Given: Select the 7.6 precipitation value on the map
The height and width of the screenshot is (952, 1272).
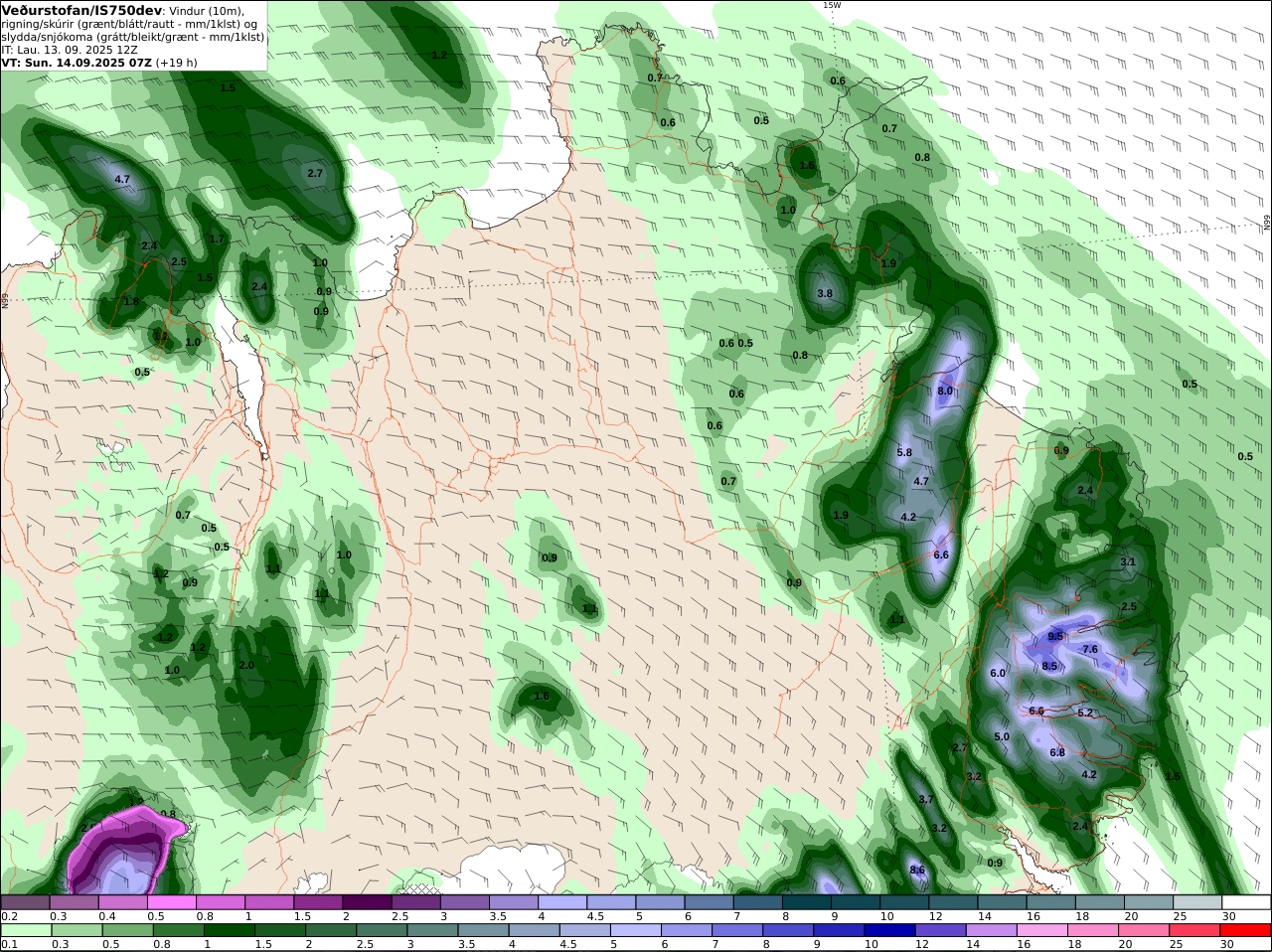Looking at the screenshot, I should [1089, 649].
